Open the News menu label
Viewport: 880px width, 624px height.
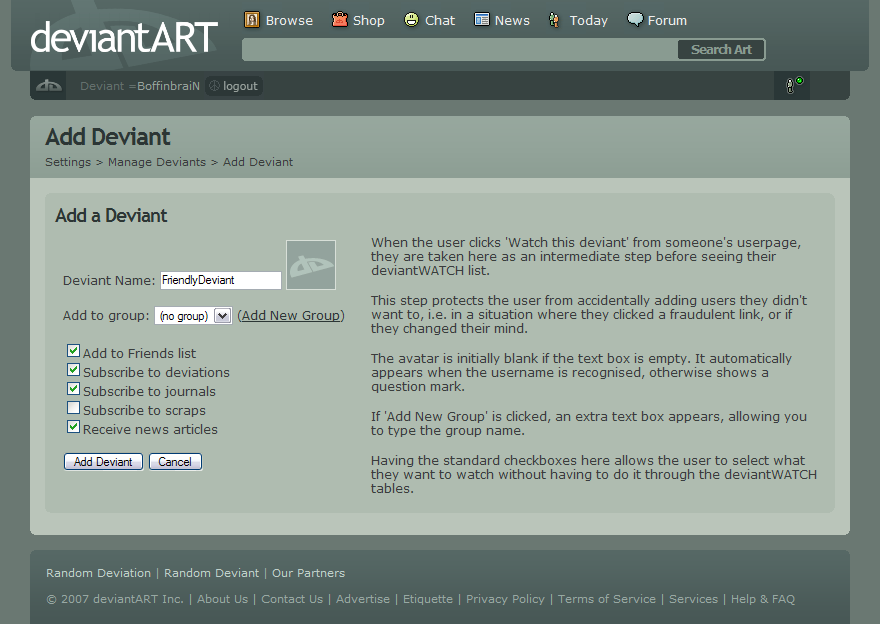(x=512, y=20)
